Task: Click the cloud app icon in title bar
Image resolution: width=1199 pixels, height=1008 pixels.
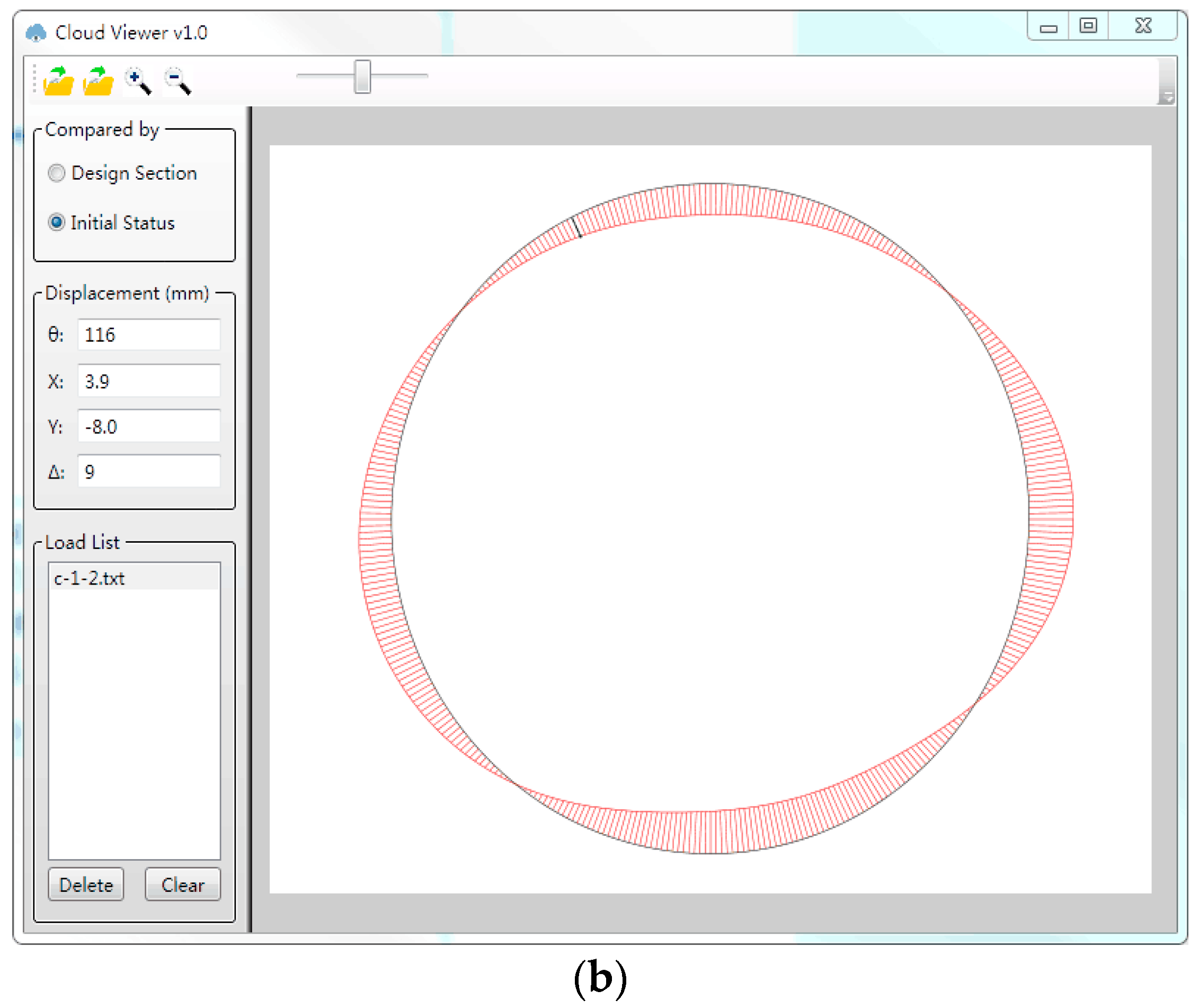Action: (x=36, y=33)
